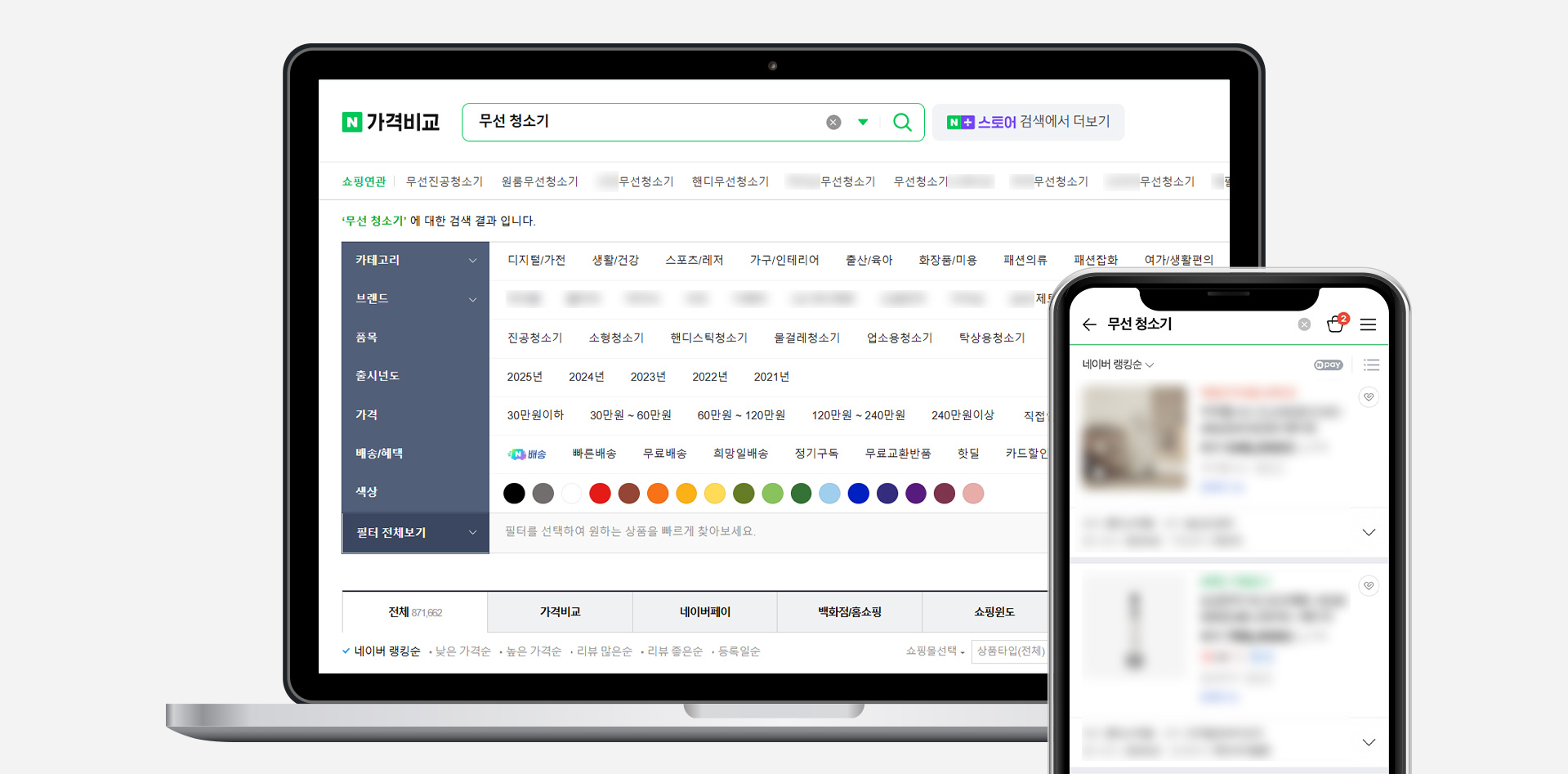Open the 네이버페이 results tab
The width and height of the screenshot is (1568, 774).
[x=704, y=612]
